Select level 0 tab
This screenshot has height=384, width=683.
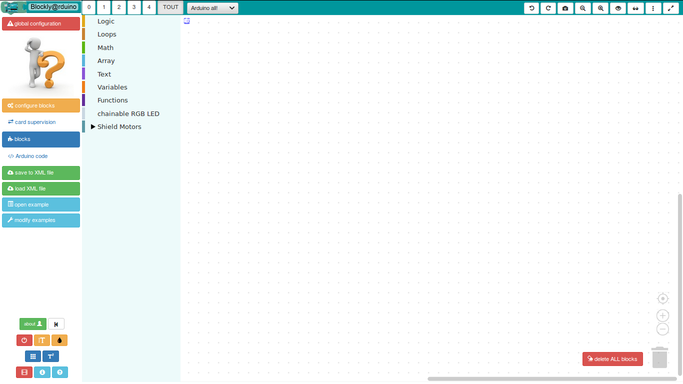point(89,7)
